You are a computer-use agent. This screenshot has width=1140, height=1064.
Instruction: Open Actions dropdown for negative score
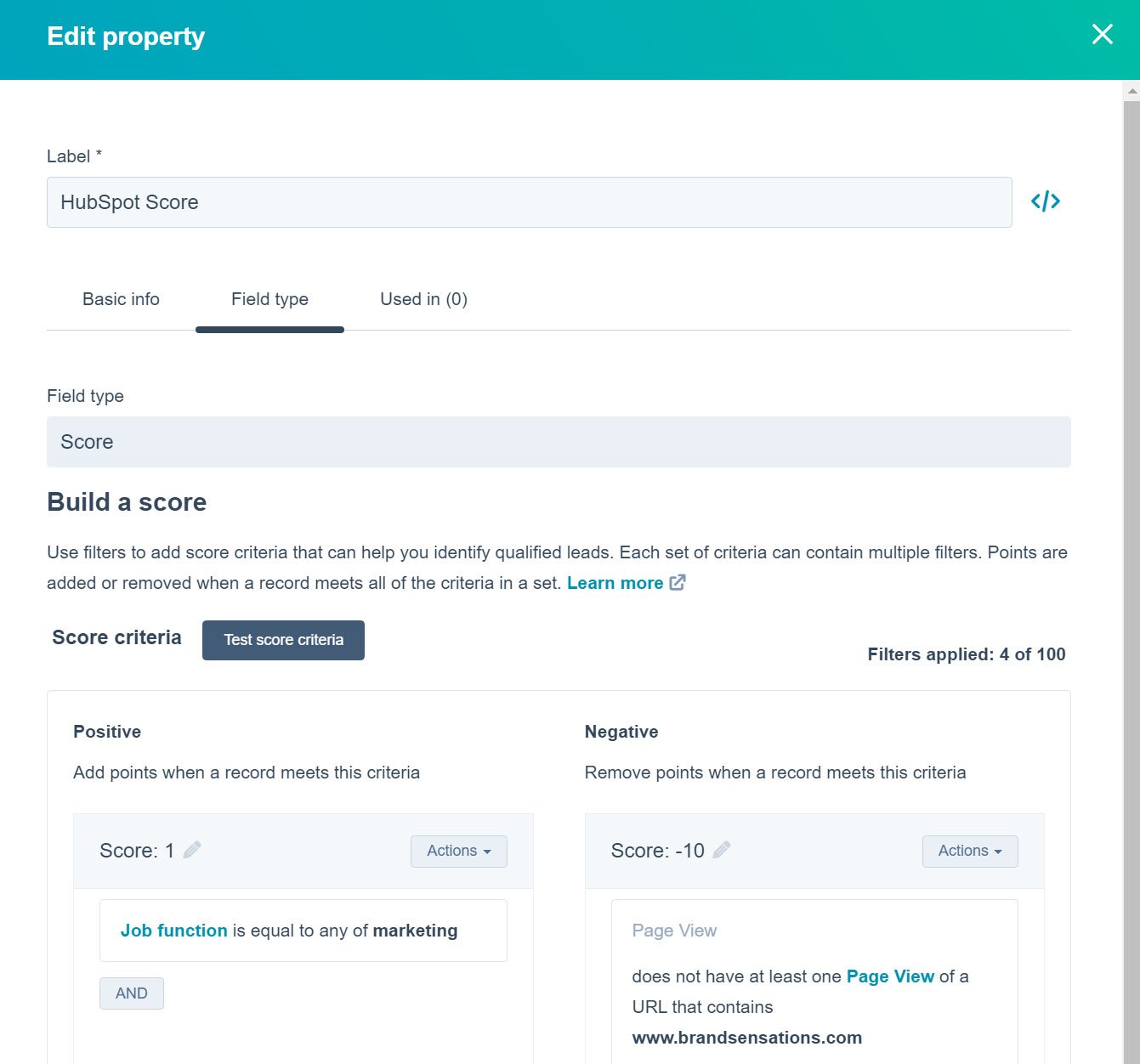[969, 851]
